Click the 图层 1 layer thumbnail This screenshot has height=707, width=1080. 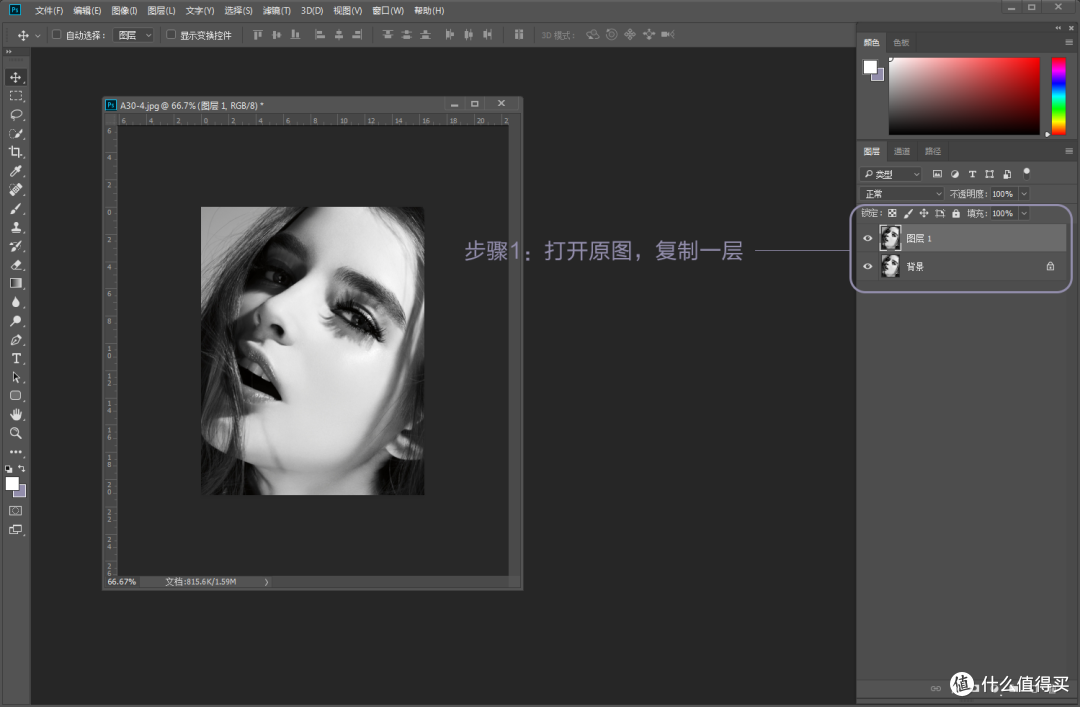[890, 238]
